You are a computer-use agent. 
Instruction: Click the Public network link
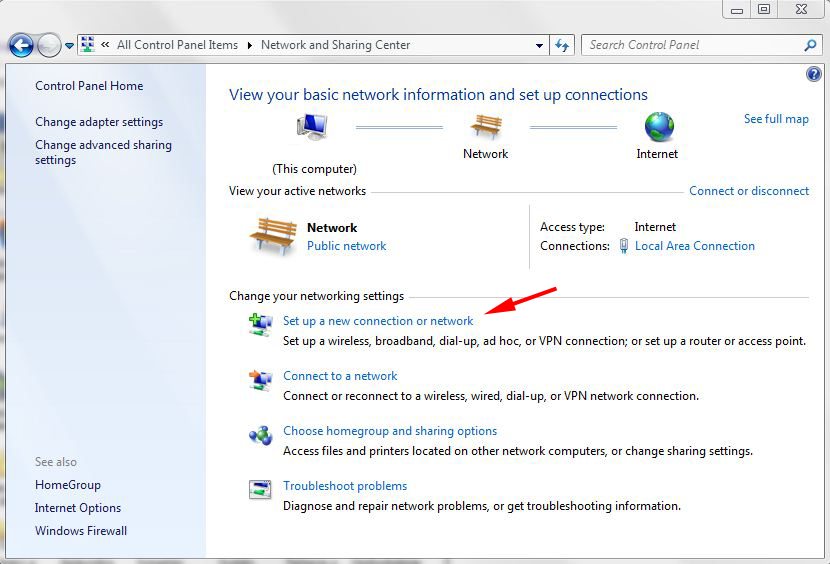(346, 246)
